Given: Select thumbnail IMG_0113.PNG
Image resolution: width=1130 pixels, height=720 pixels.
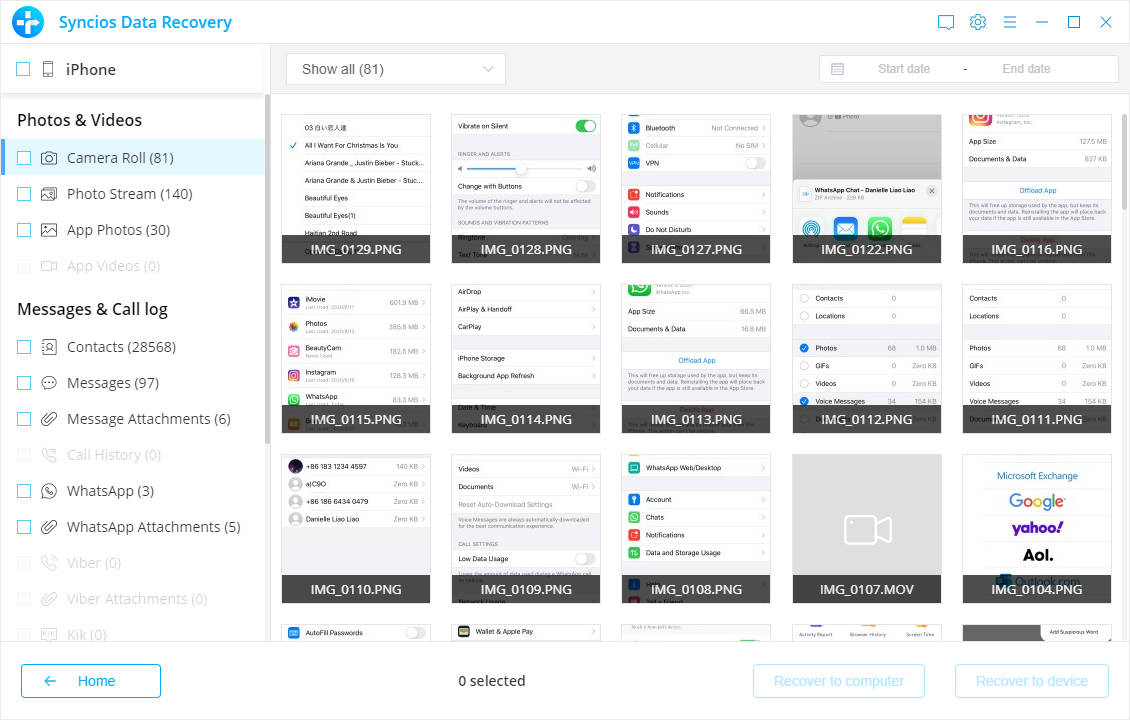Looking at the screenshot, I should (696, 359).
